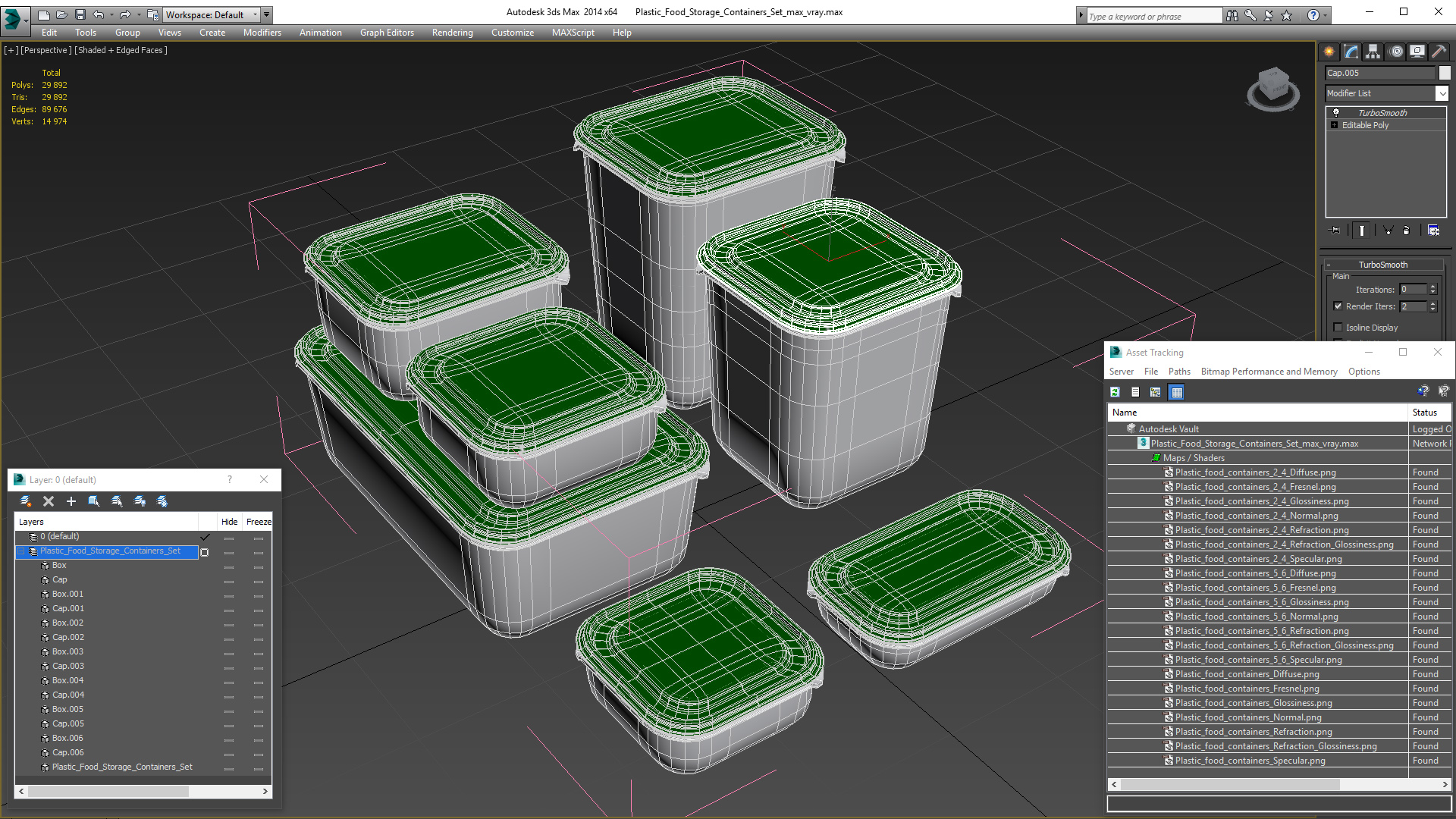Open the Create tab in command panel
Screen dimensions: 1456x819
[1329, 52]
